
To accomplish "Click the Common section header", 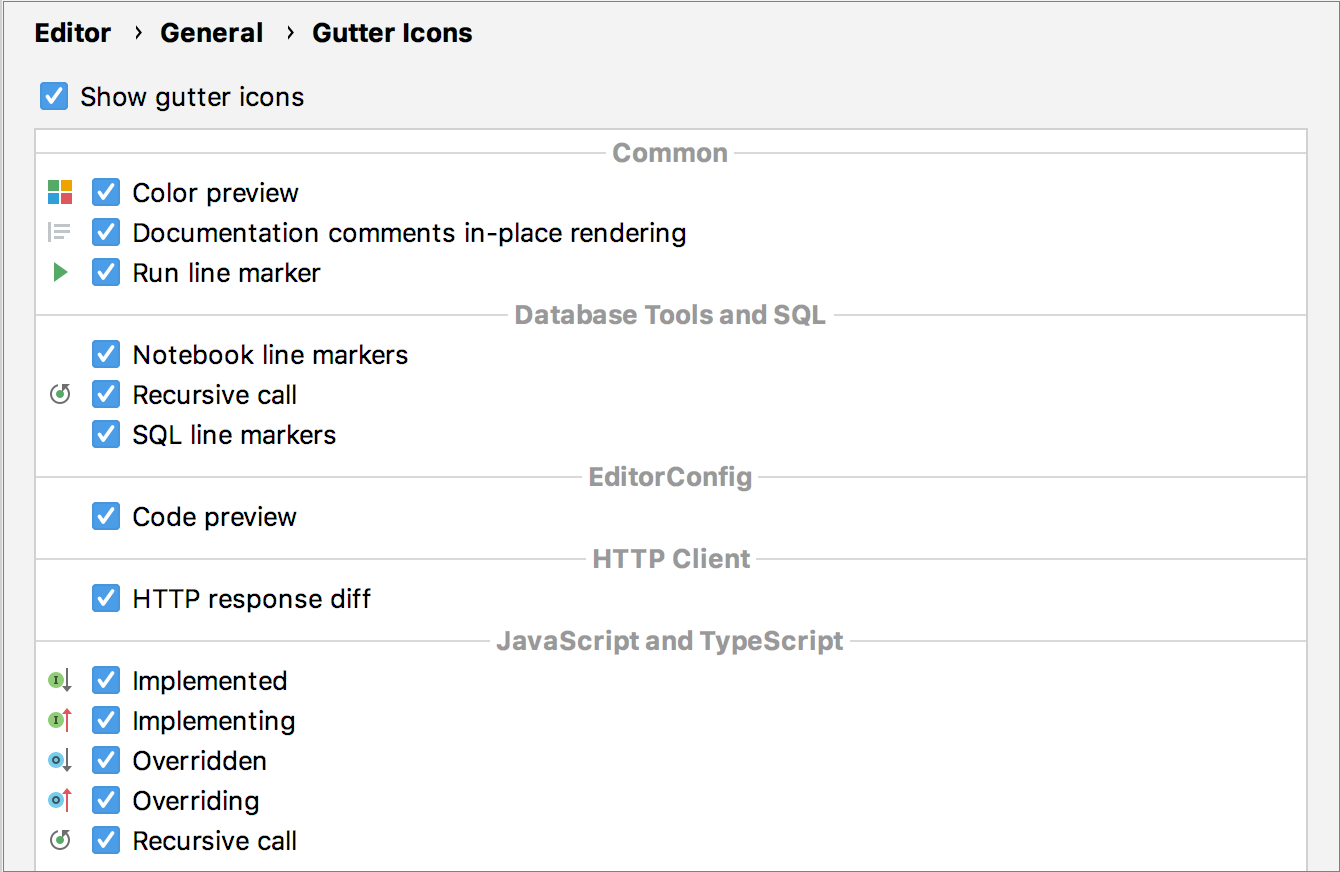I will point(669,152).
